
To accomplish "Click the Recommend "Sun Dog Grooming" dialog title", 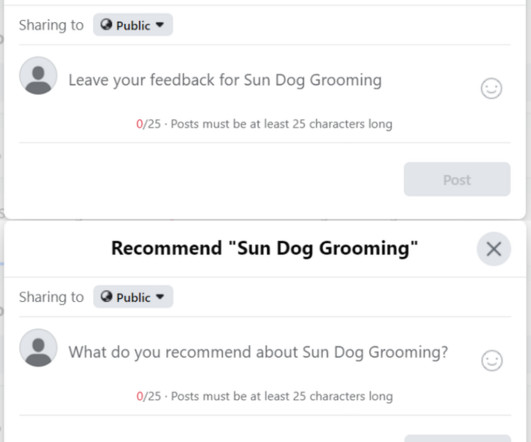I will pos(264,248).
